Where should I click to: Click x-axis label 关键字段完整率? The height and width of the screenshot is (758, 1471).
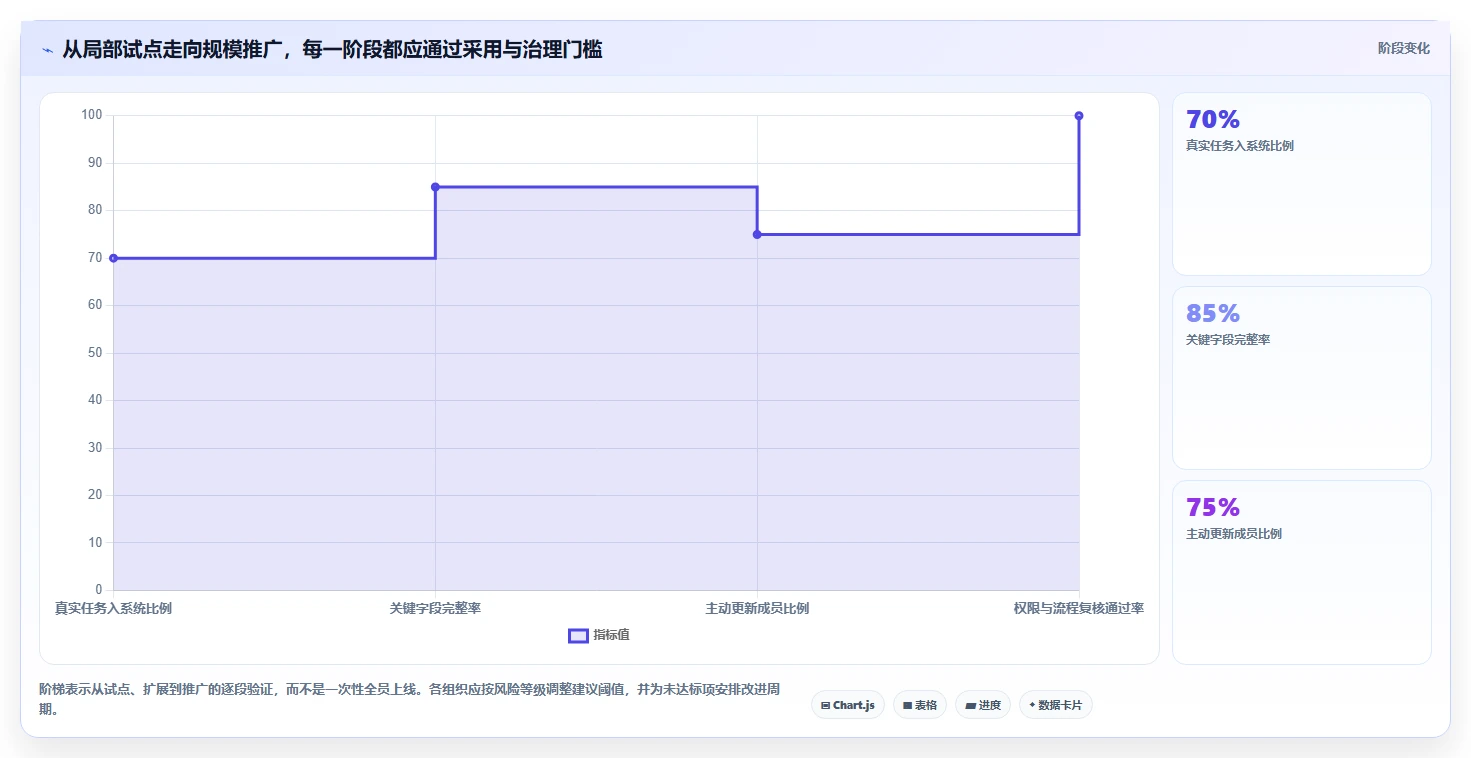point(435,608)
